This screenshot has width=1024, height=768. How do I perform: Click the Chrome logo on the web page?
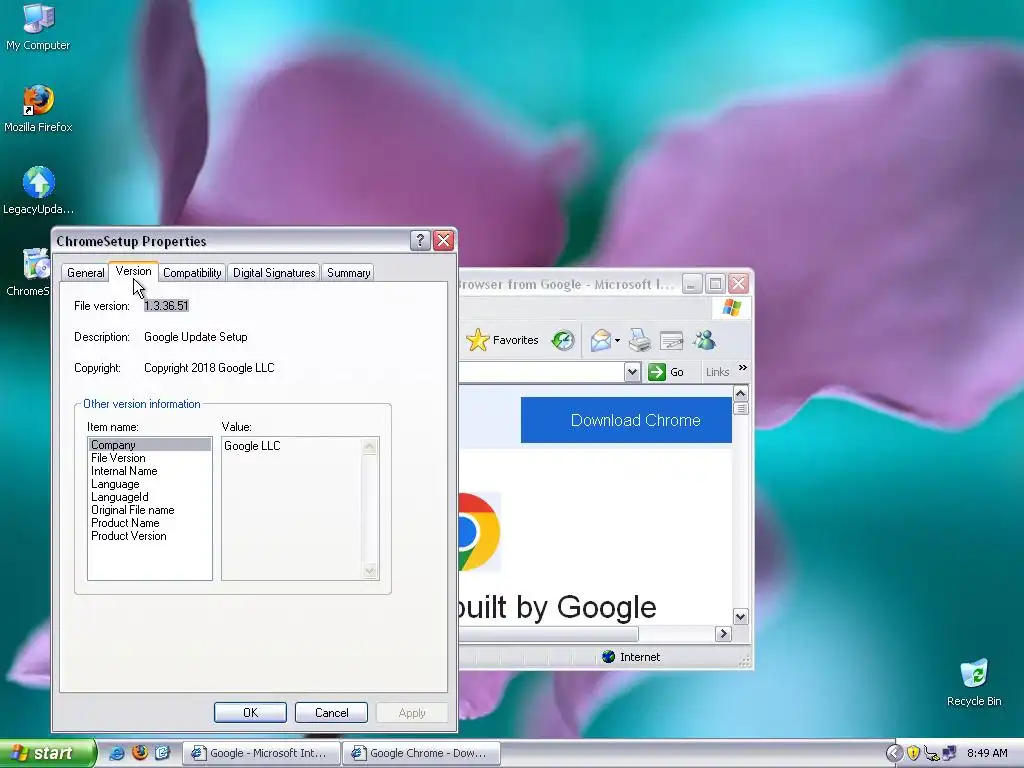480,532
